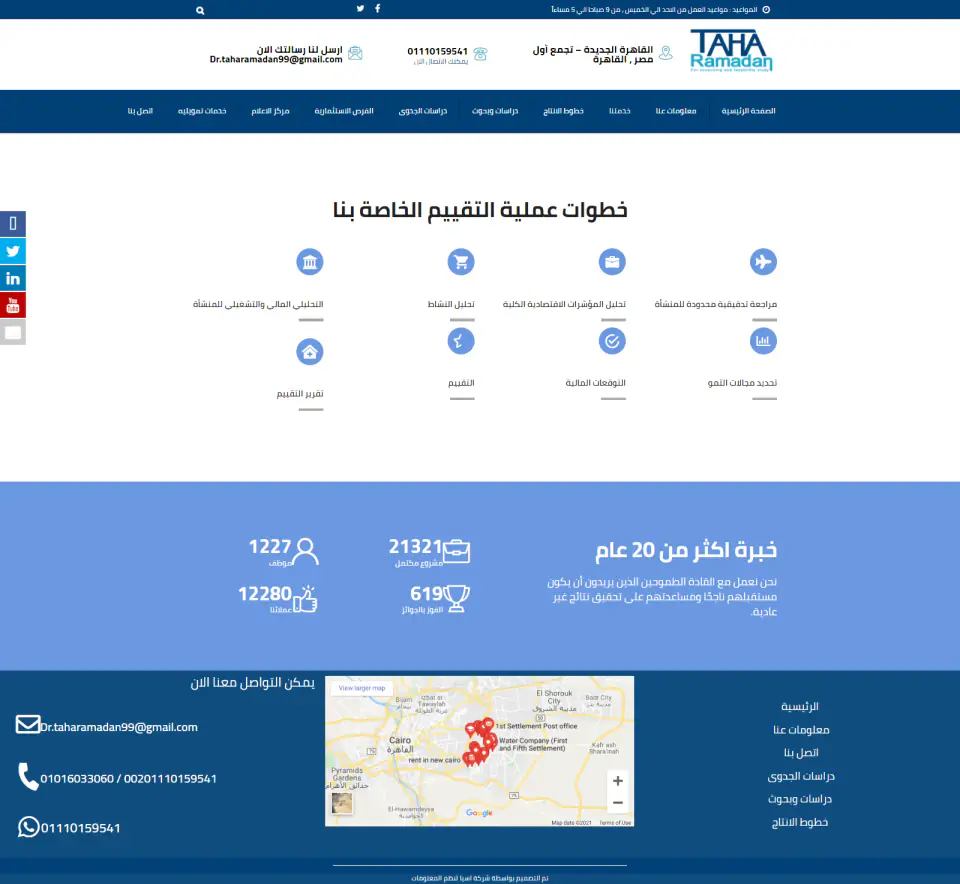Click the shopping cart icon above تحليل النشاط
The width and height of the screenshot is (960, 884).
(x=461, y=262)
